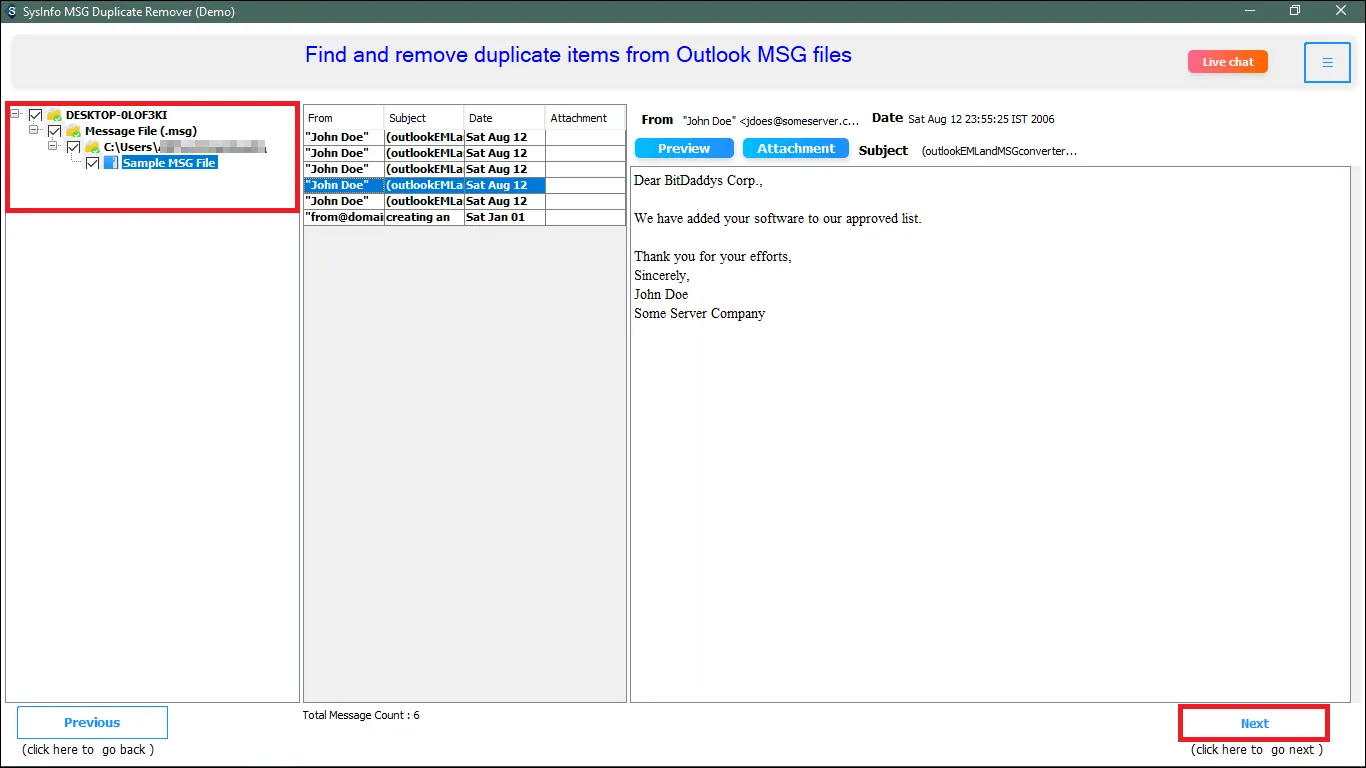This screenshot has height=768, width=1366.
Task: Click the C:\Users folder icon
Action: 92,147
